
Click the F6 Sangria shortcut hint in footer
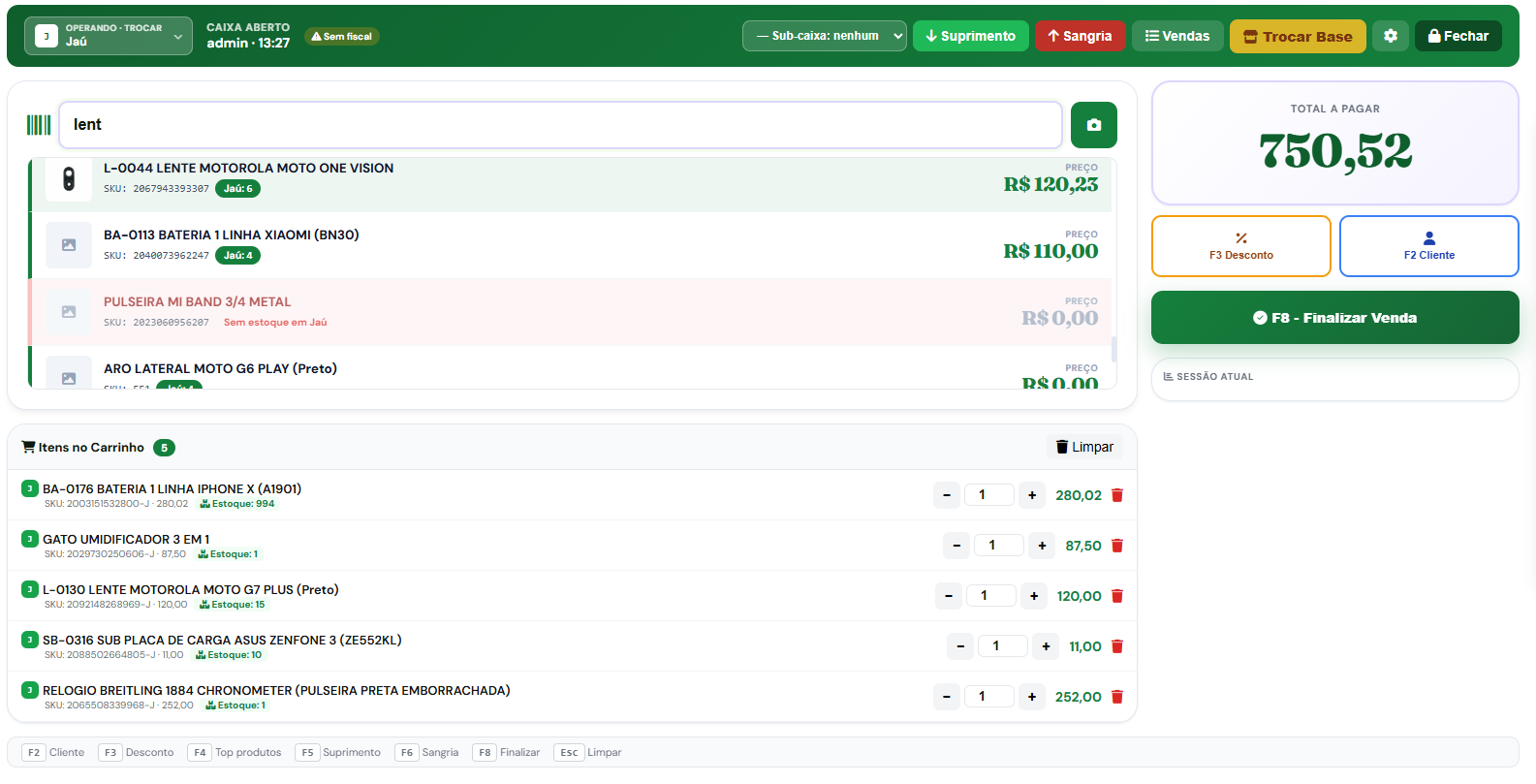[427, 753]
